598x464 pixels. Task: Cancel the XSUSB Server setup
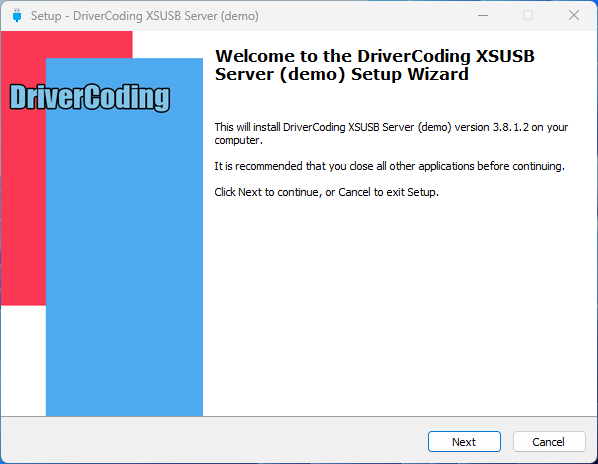point(549,442)
